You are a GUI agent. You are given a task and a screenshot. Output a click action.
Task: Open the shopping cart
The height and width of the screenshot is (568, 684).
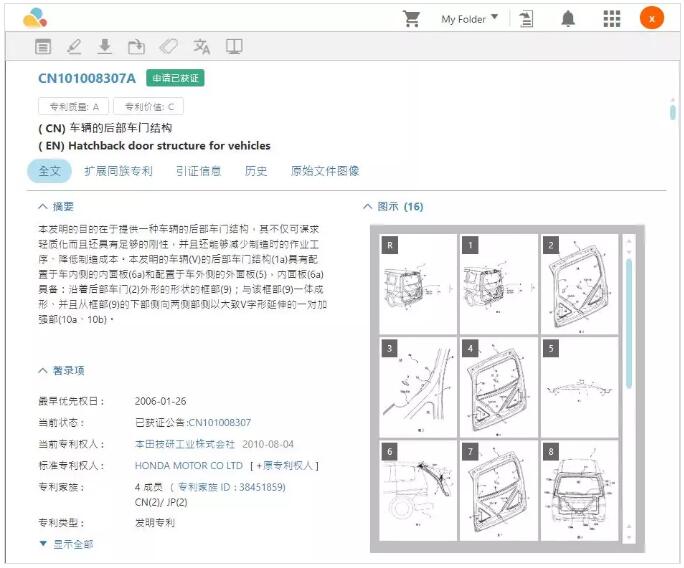point(410,19)
